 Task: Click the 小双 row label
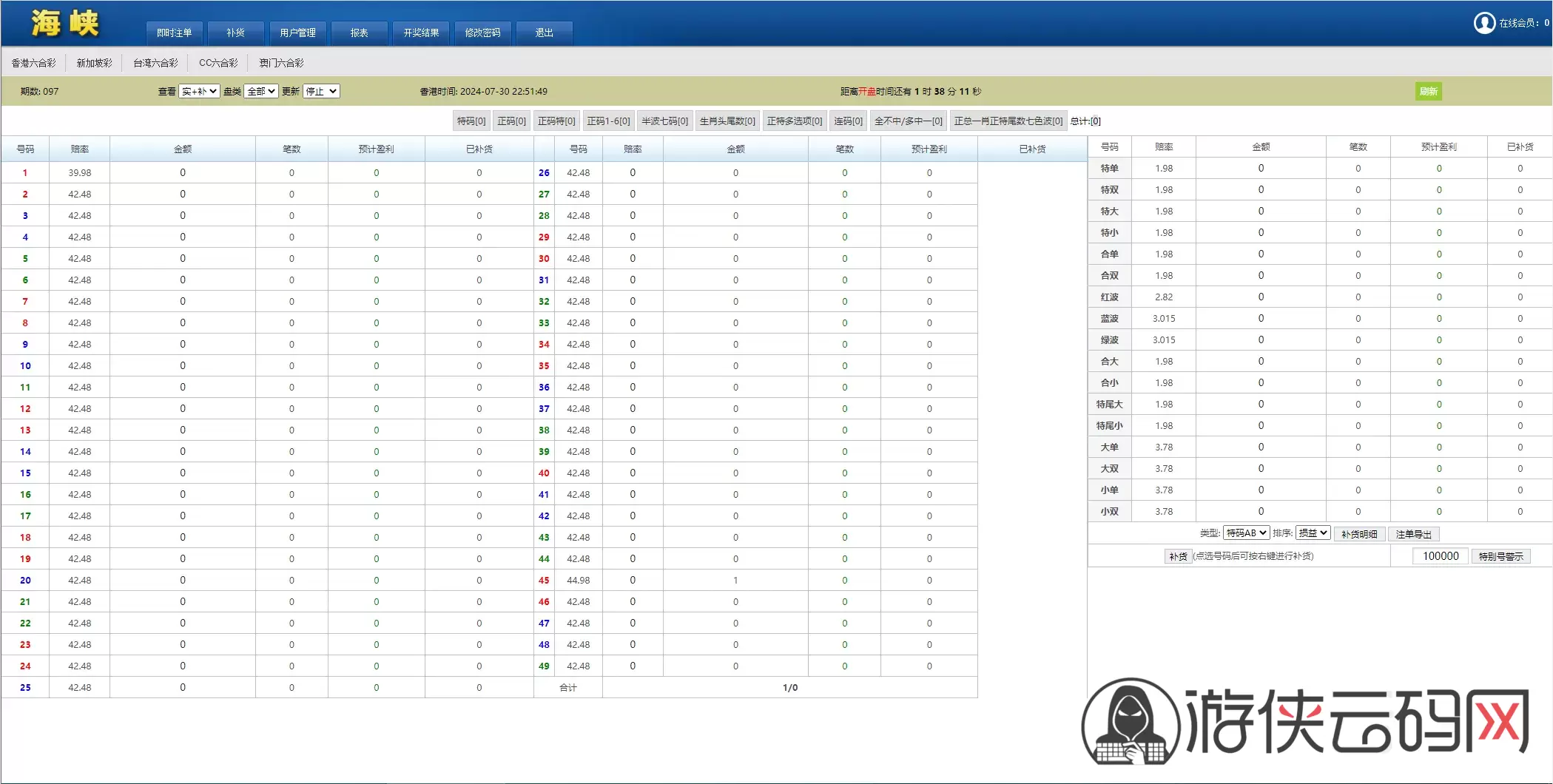(x=1109, y=511)
